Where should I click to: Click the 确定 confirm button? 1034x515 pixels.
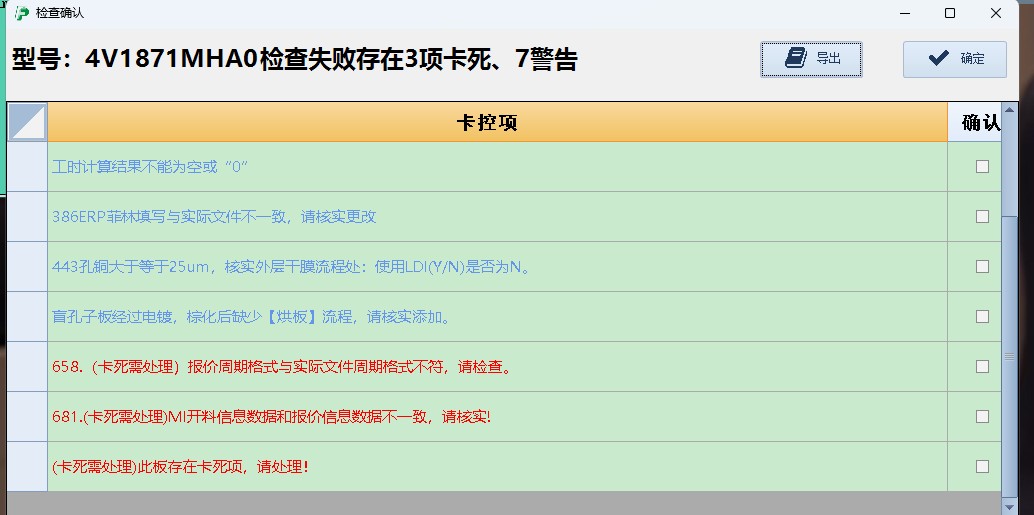click(954, 59)
